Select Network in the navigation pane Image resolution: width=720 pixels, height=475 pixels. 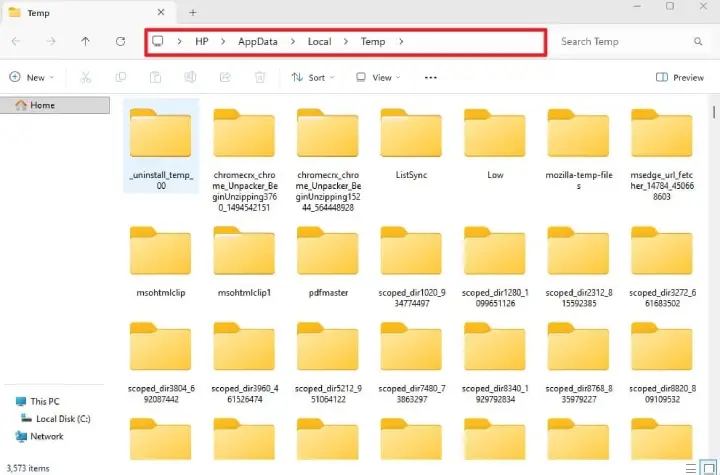click(39, 436)
